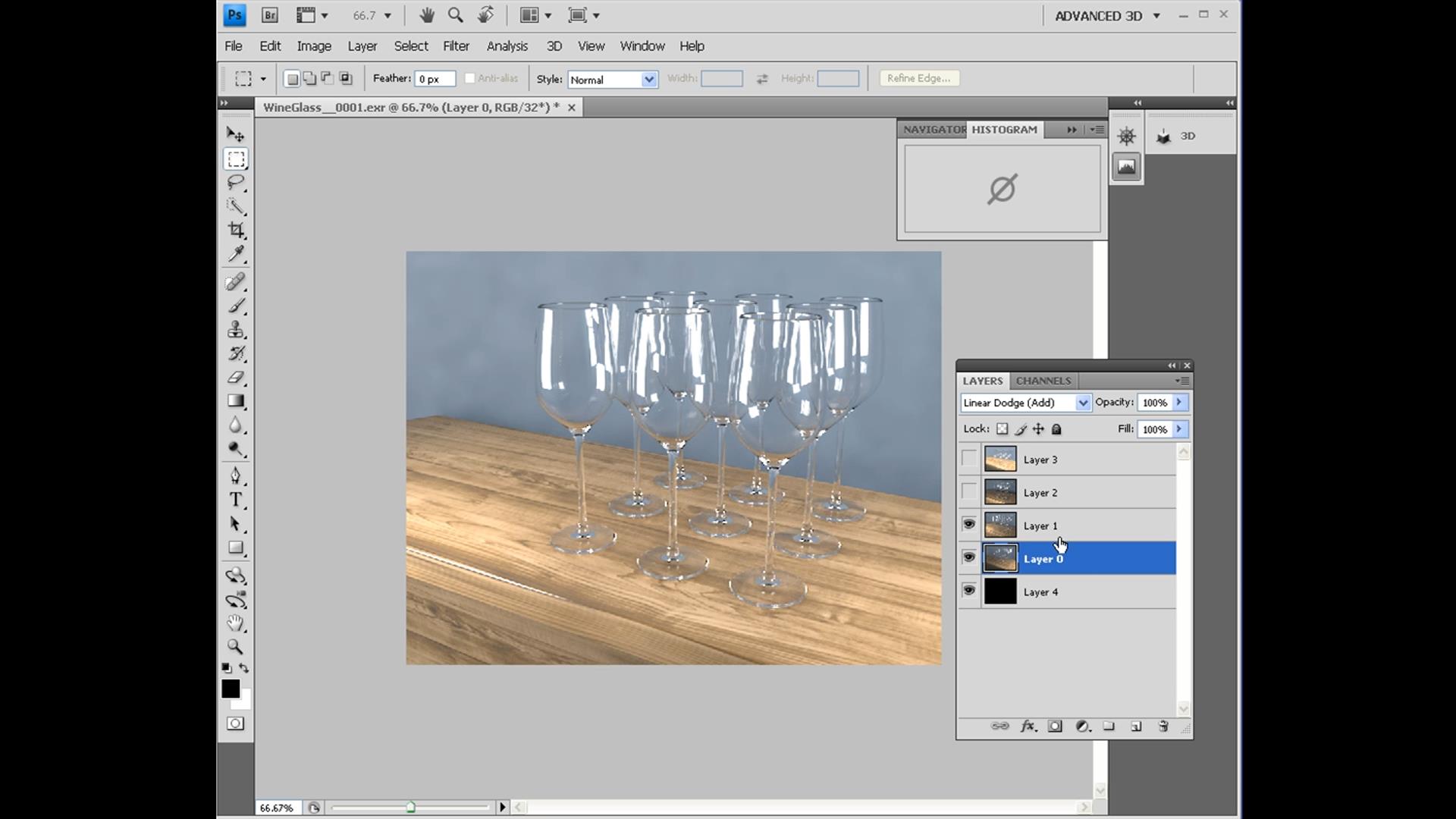The width and height of the screenshot is (1456, 819).
Task: Open the Style dropdown
Action: point(613,79)
